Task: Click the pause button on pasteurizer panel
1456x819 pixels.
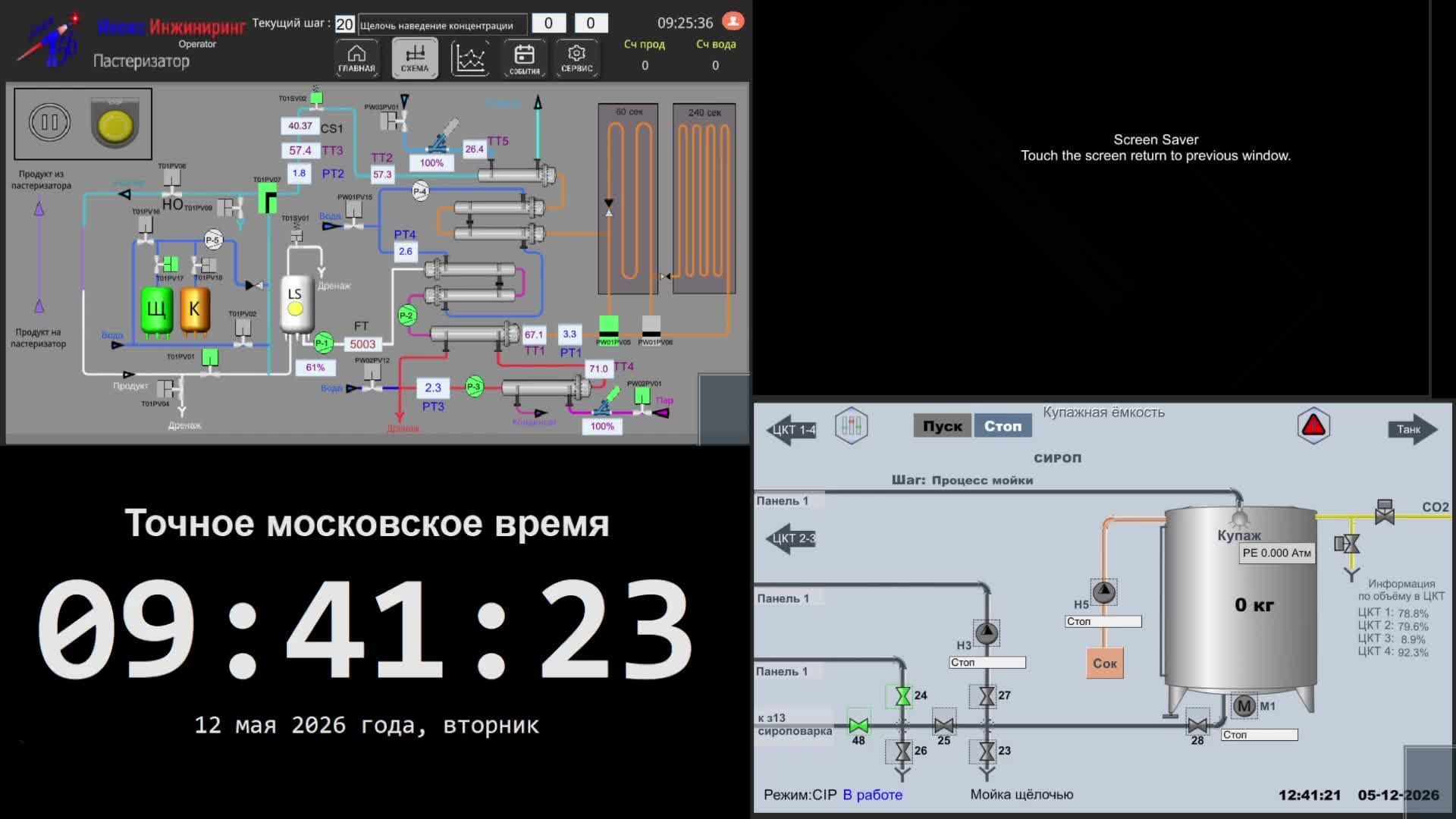Action: pyautogui.click(x=50, y=122)
